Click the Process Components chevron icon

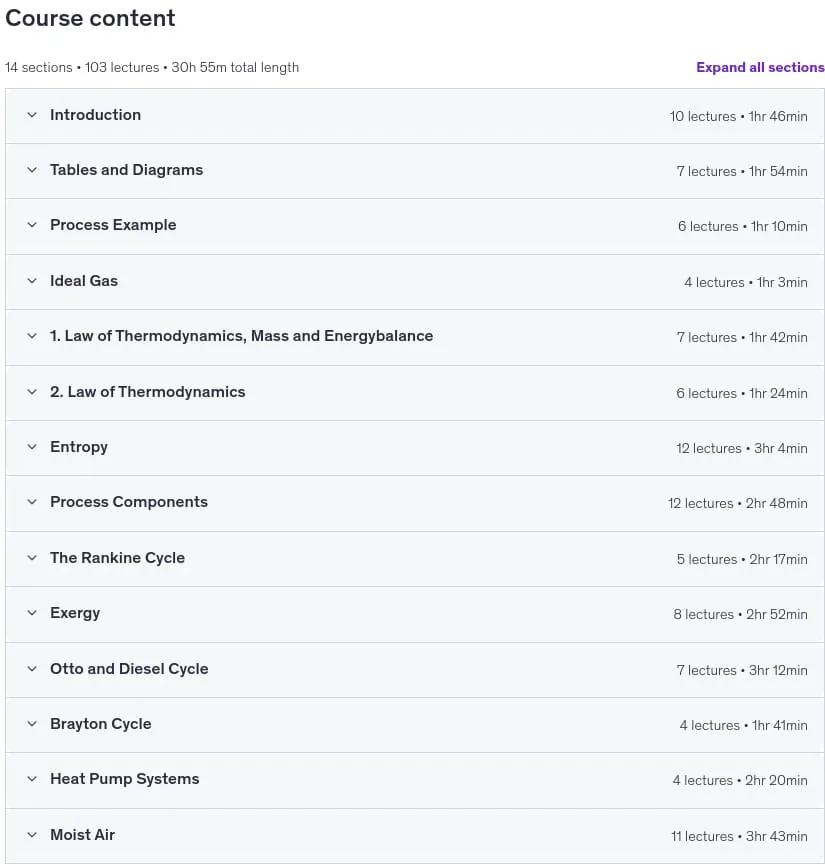(x=32, y=502)
